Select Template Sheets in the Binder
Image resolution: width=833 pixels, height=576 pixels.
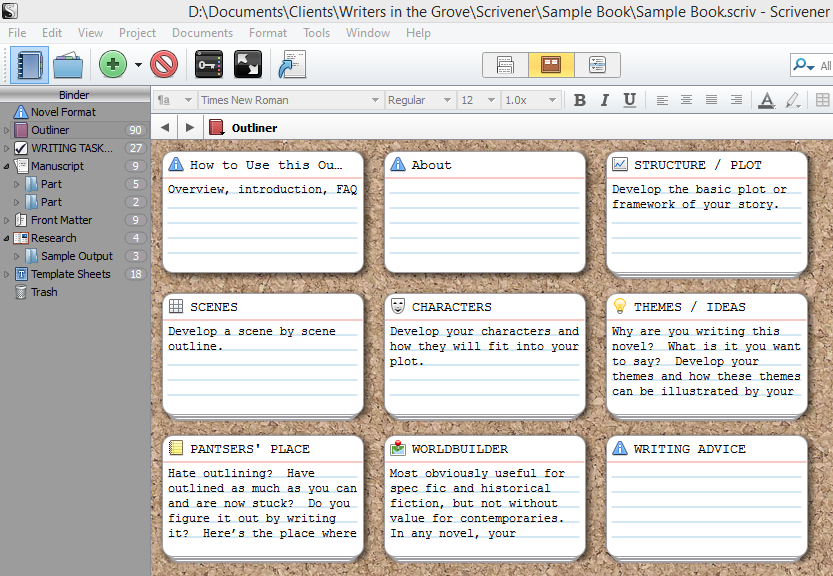click(70, 274)
